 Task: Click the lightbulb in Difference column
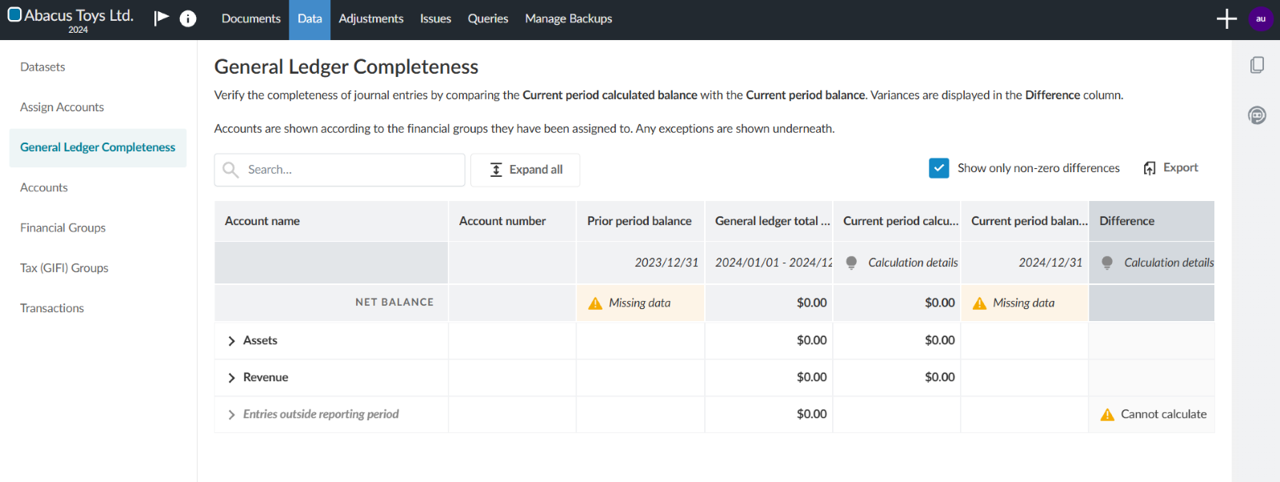[x=1107, y=263]
